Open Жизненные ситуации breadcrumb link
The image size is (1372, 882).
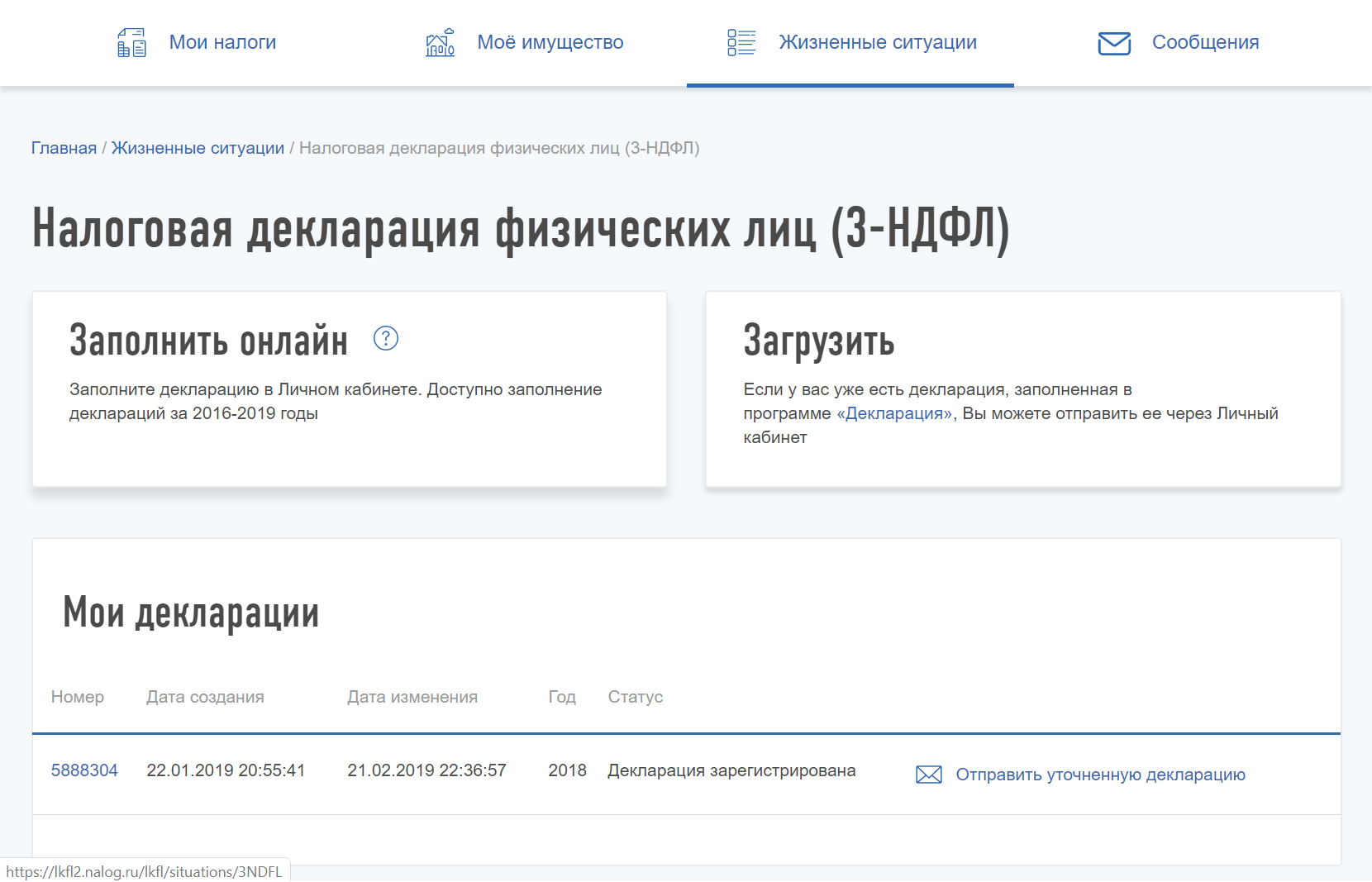(x=198, y=148)
